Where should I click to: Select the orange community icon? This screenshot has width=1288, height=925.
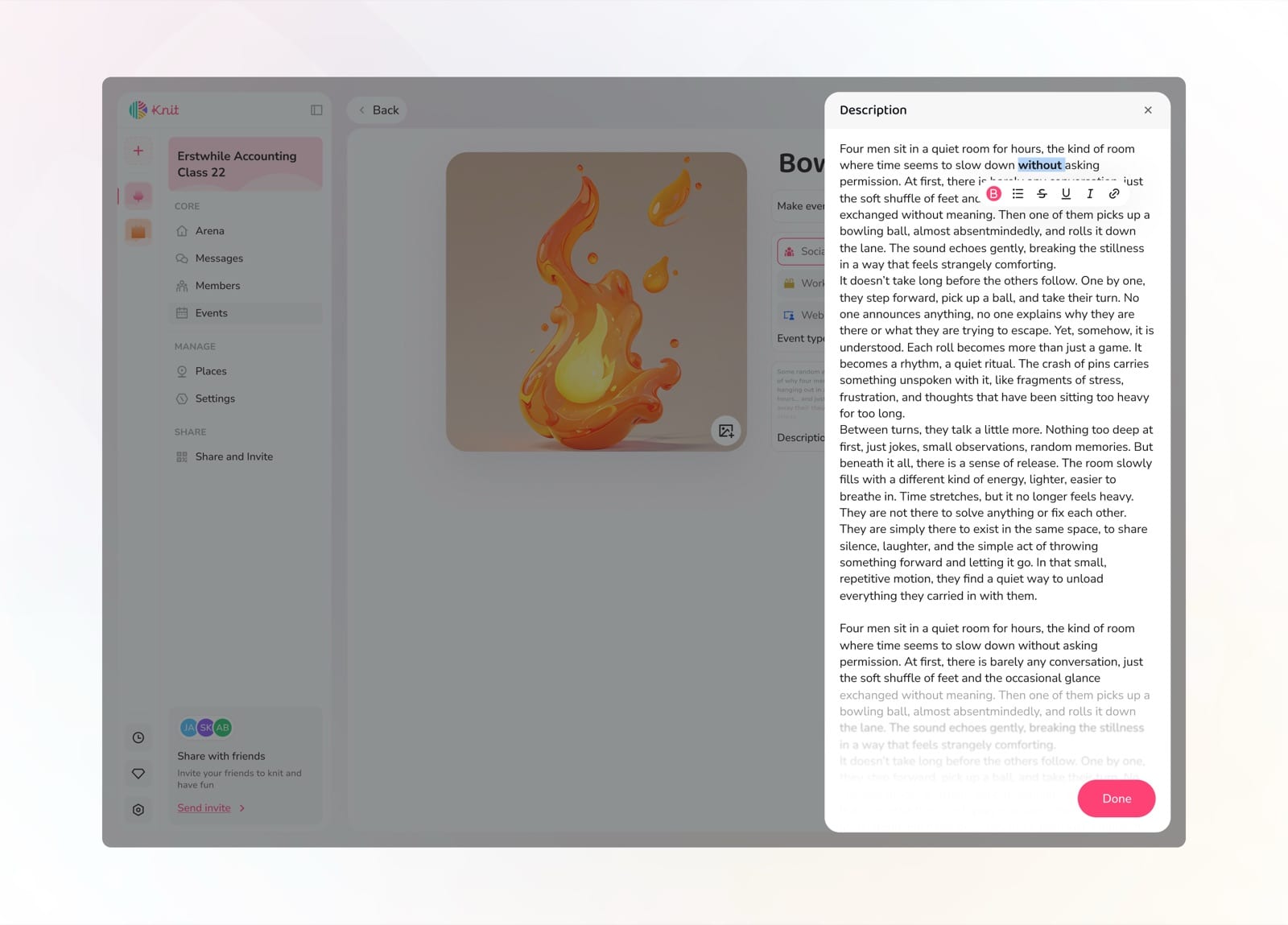(138, 232)
